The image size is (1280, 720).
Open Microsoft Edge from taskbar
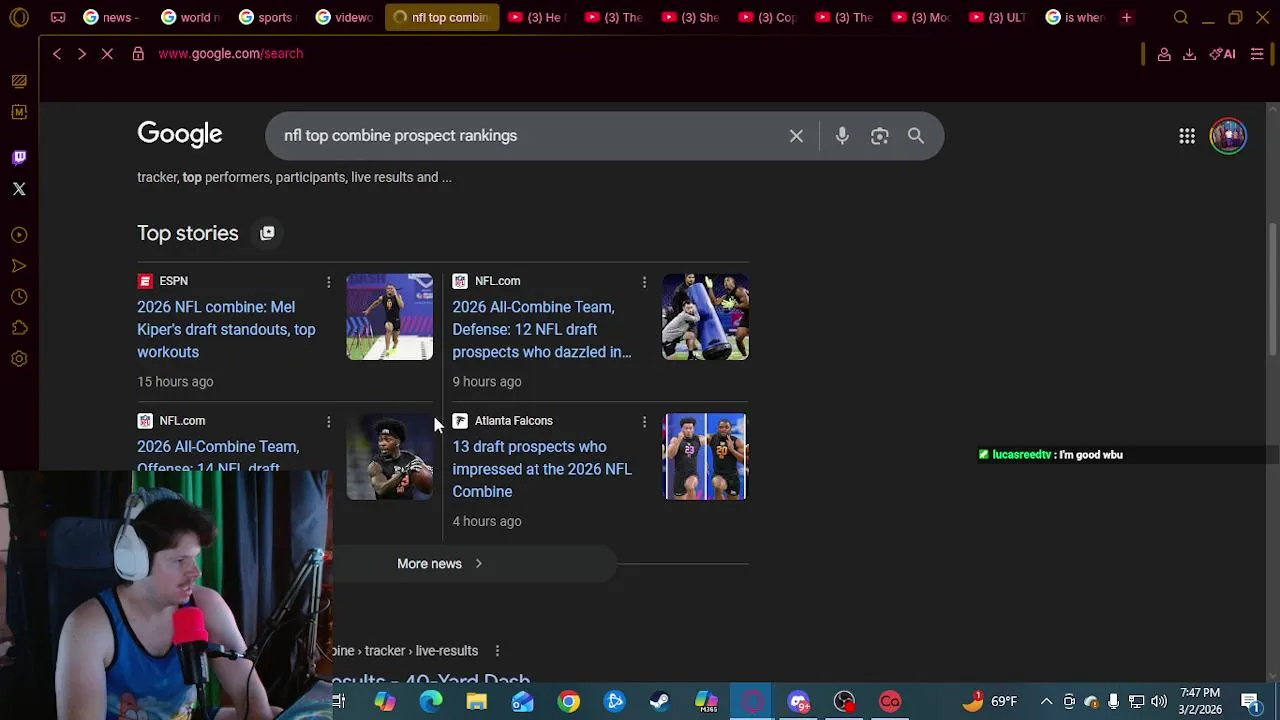pos(430,702)
